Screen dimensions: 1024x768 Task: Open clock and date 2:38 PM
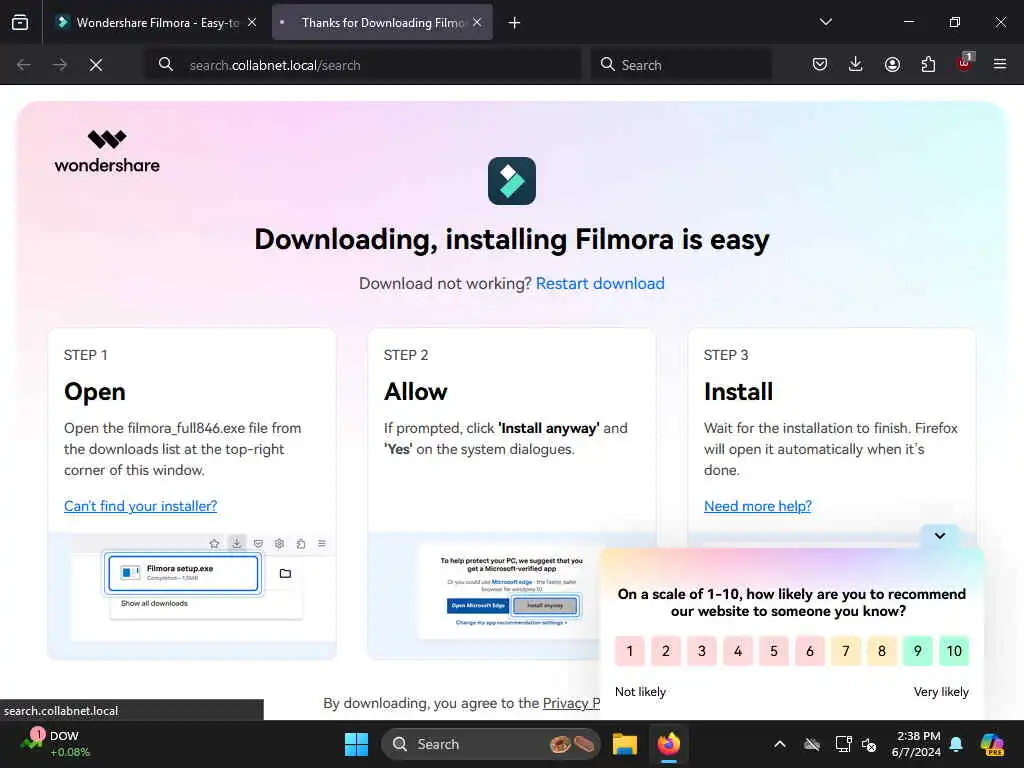[916, 744]
